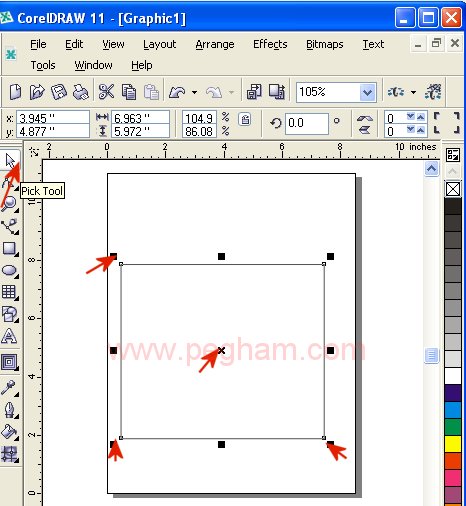Select the Rectangle tool
Viewport: 466px width, 506px height.
[10, 249]
